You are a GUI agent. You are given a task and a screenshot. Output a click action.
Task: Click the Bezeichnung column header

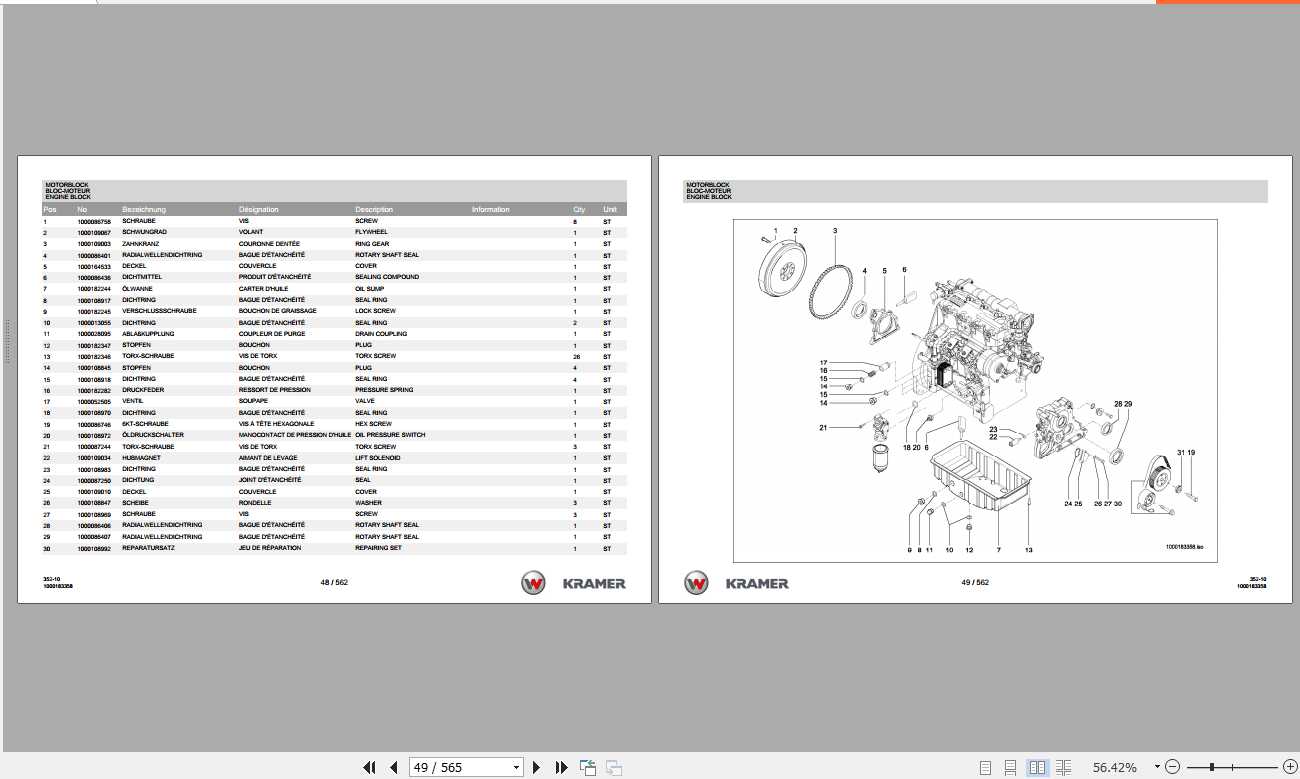click(144, 210)
